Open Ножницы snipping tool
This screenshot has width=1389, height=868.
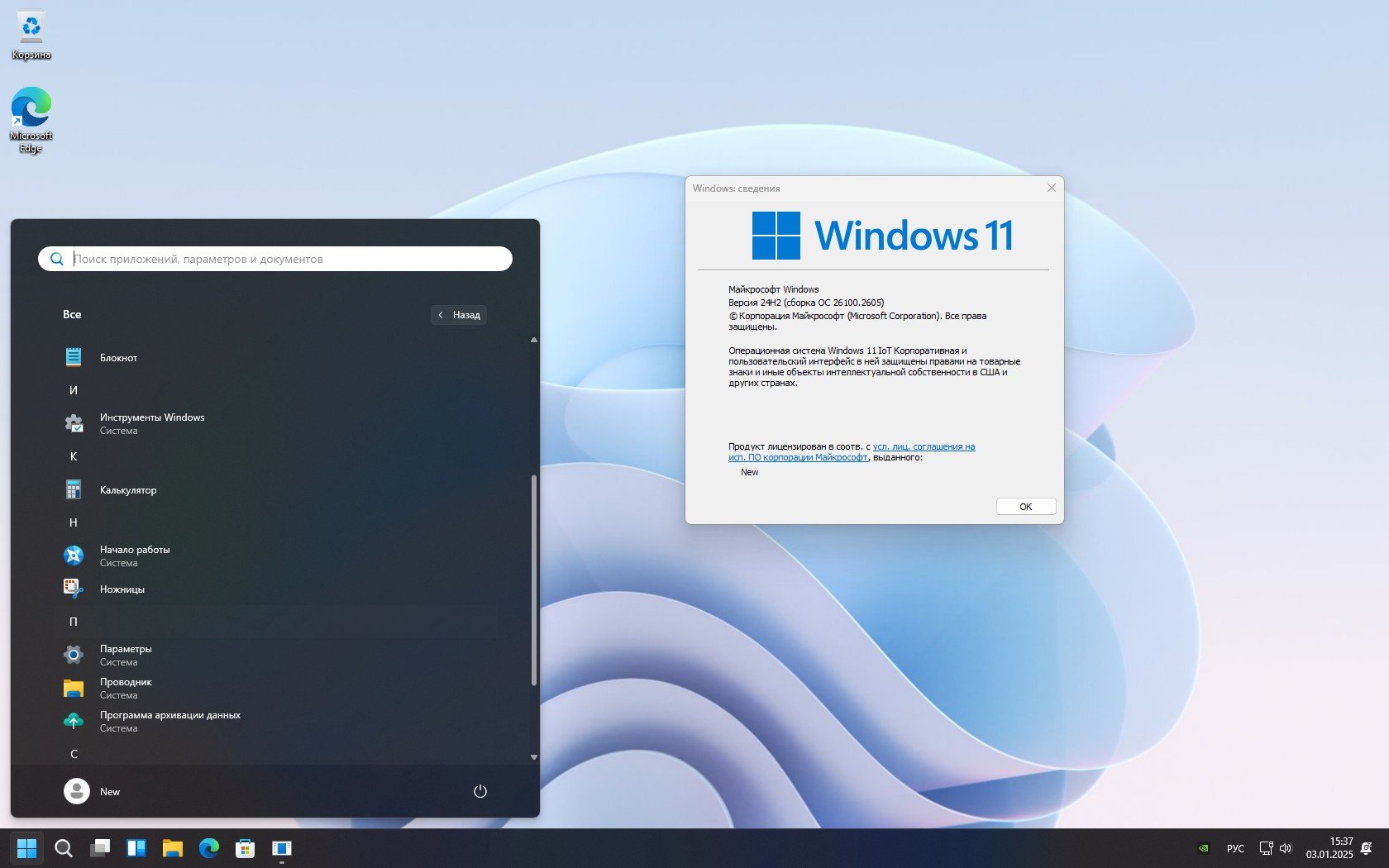(x=122, y=589)
